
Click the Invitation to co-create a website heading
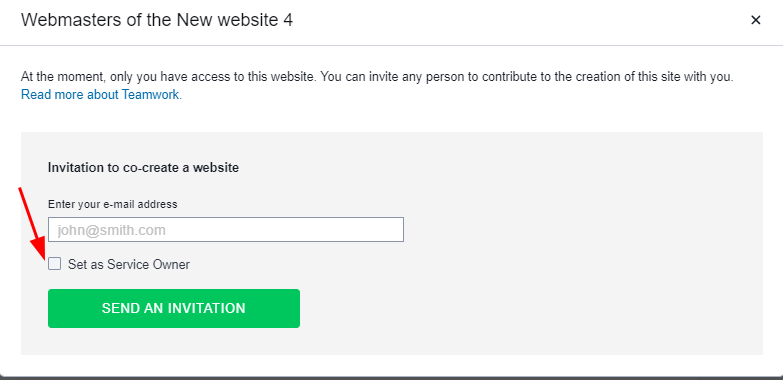pos(143,167)
